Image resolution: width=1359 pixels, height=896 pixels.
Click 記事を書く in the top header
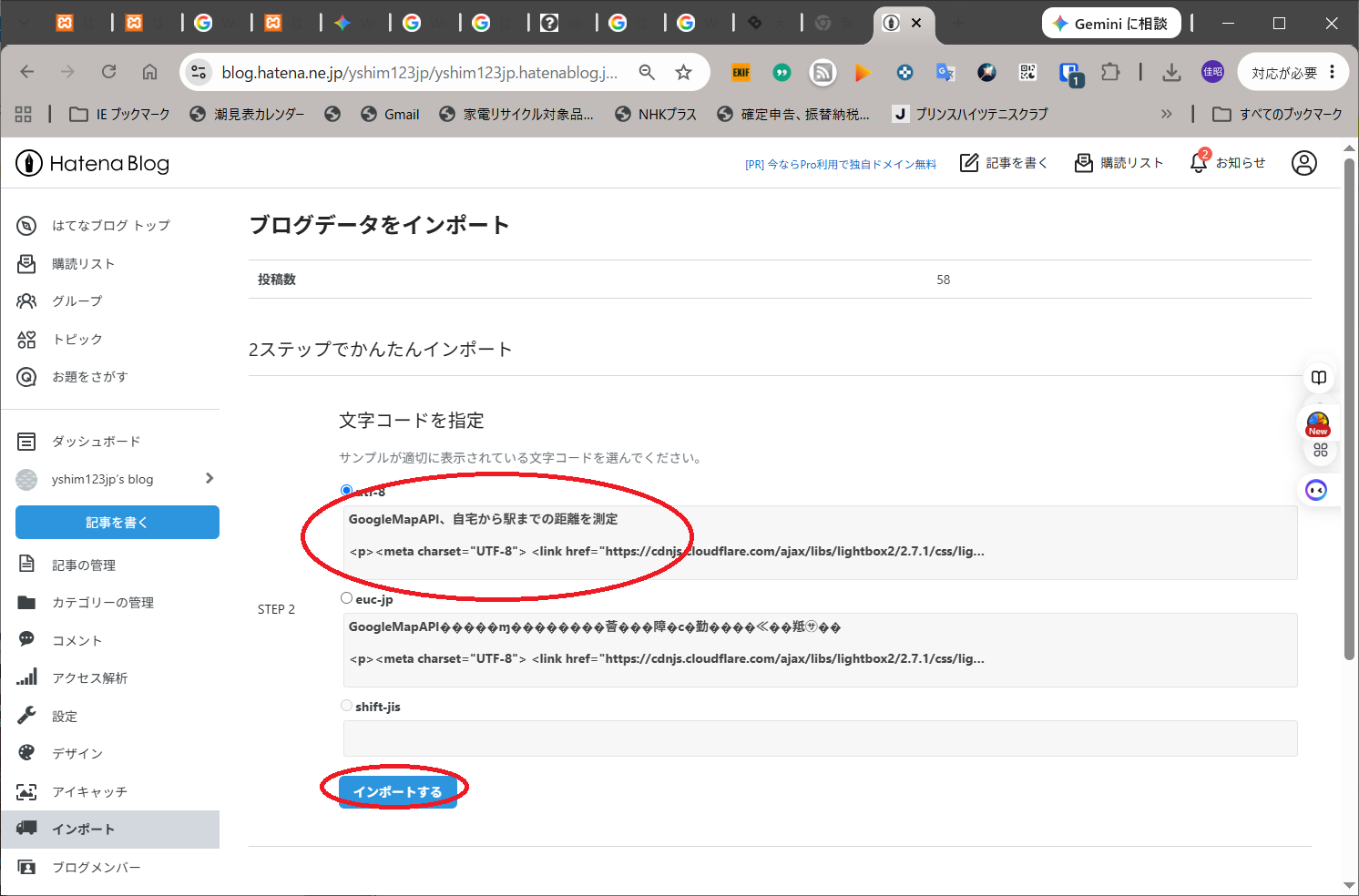pyautogui.click(x=1004, y=162)
